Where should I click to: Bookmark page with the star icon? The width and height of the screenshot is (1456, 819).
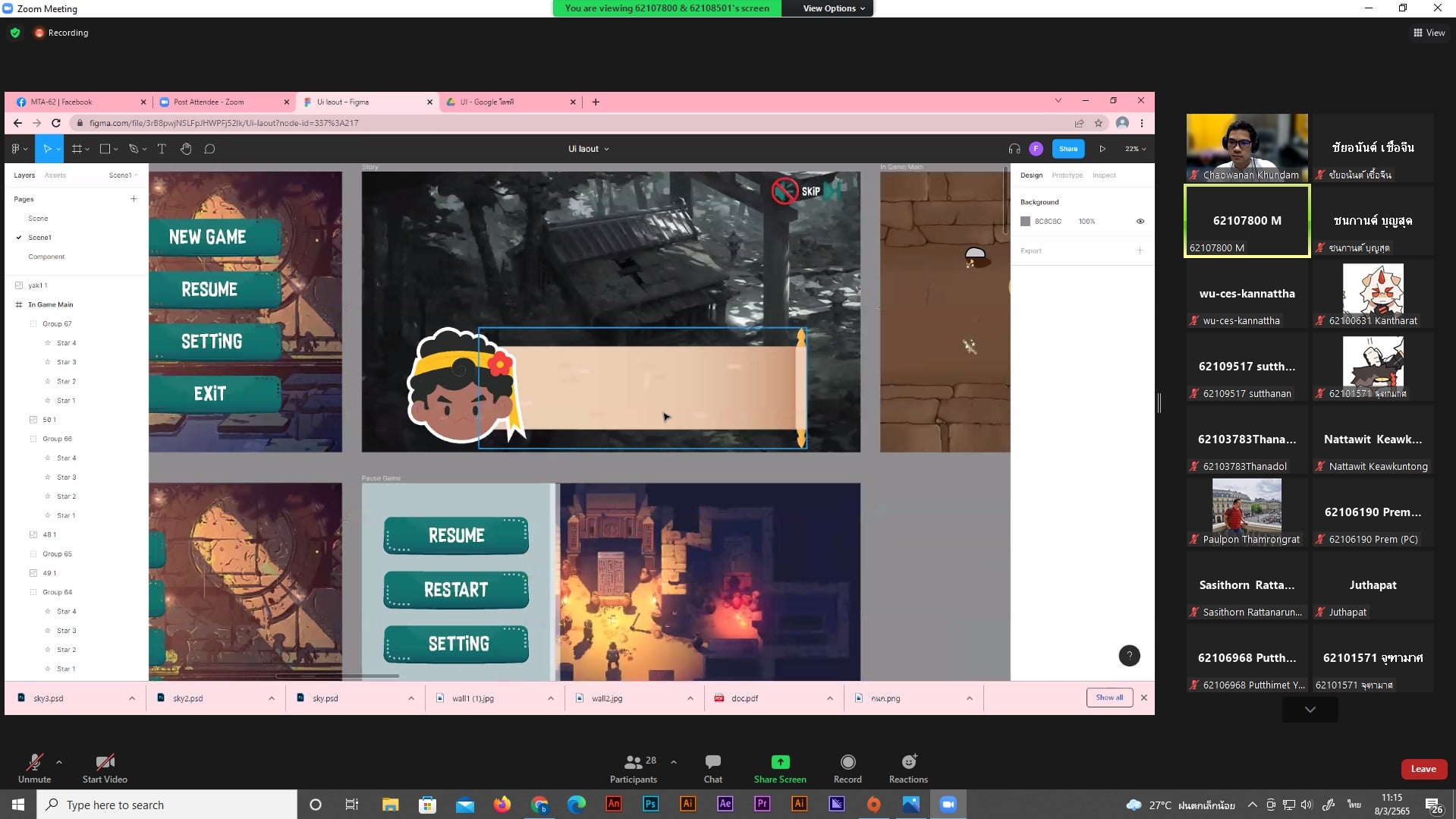[x=1098, y=123]
